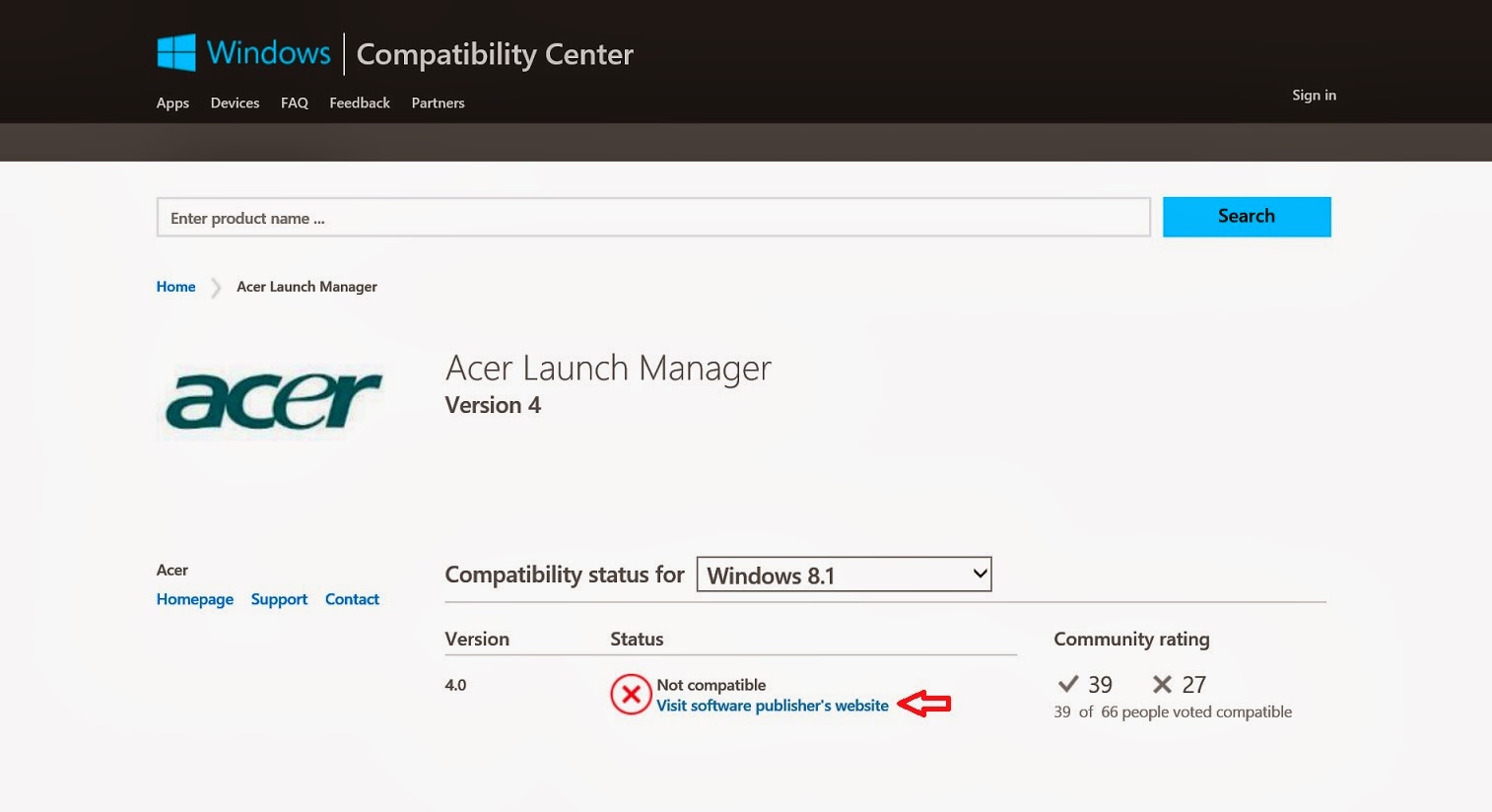Open the Apps menu
Image resolution: width=1492 pixels, height=812 pixels.
[172, 103]
